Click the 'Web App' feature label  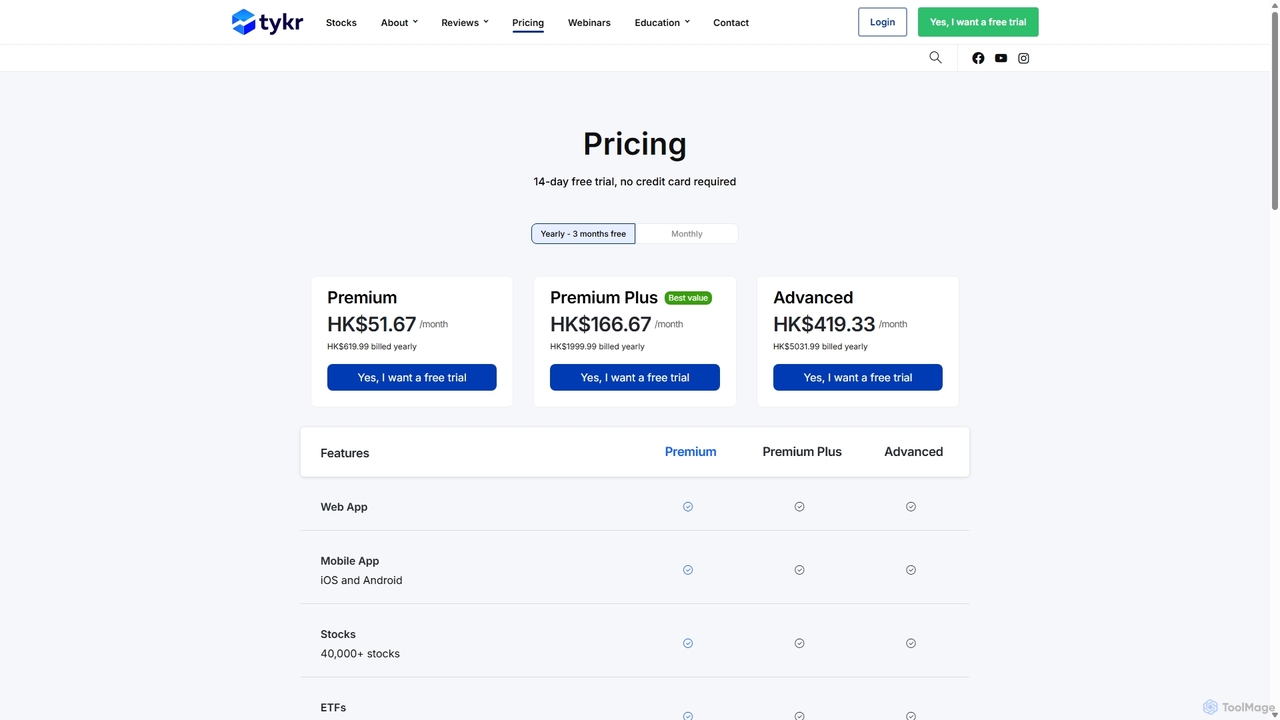coord(344,507)
